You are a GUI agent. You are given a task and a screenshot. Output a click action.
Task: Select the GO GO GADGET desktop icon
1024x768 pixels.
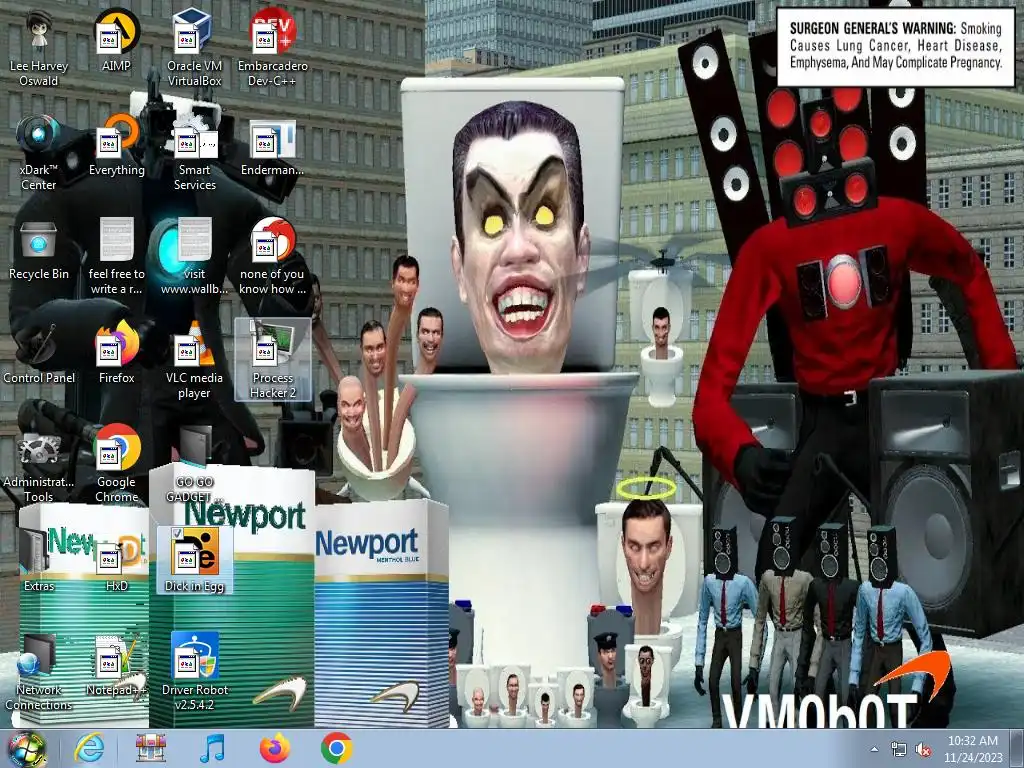[195, 464]
